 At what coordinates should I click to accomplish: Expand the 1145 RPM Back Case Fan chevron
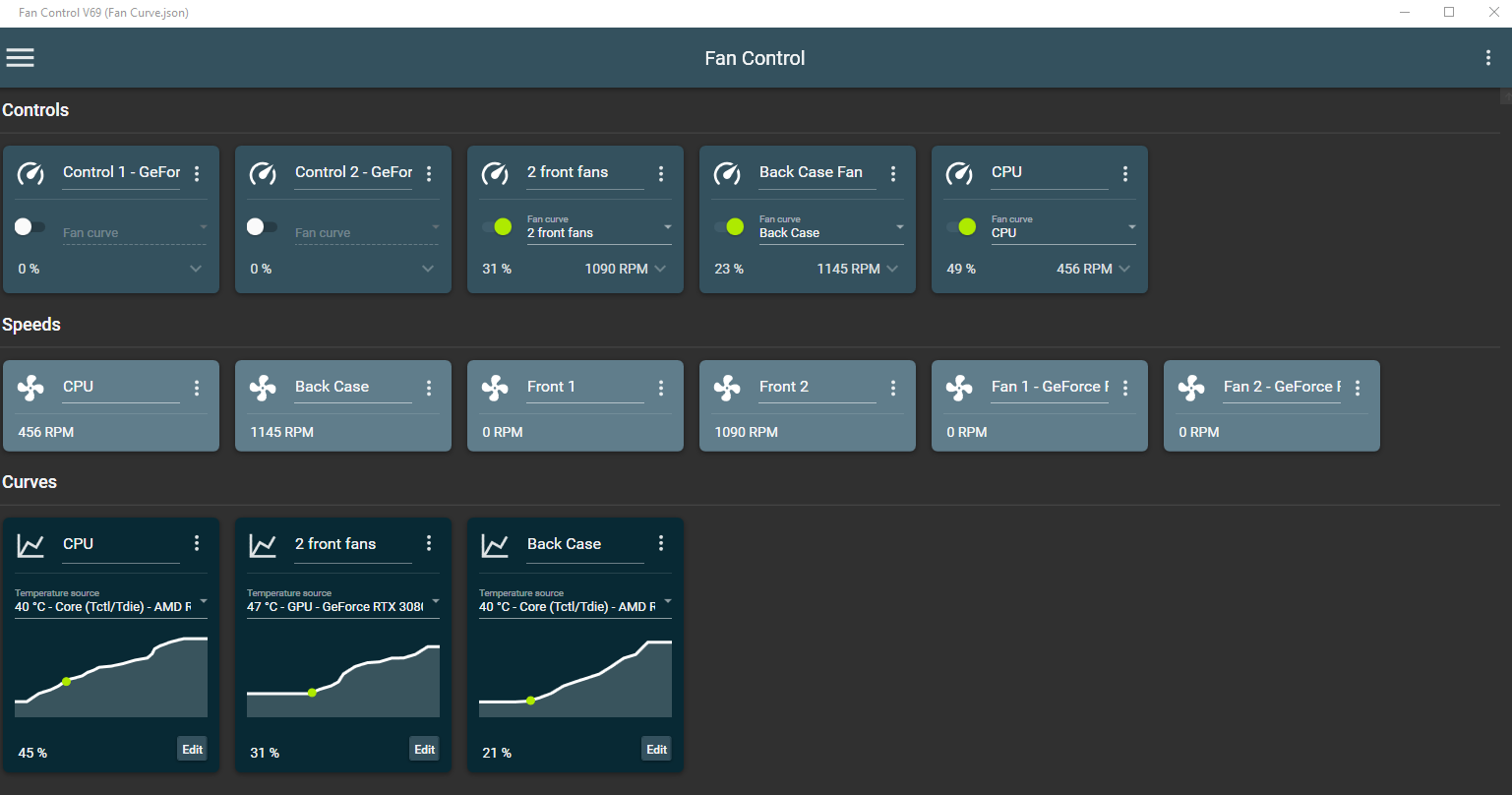pos(892,269)
